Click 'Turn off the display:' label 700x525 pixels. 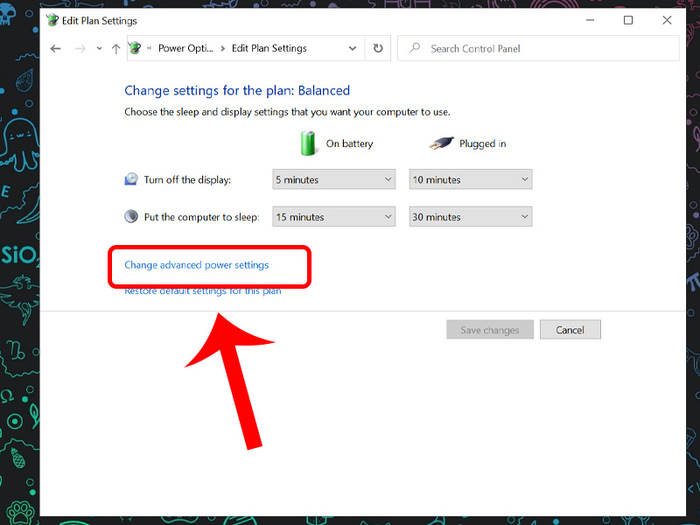[x=188, y=179]
